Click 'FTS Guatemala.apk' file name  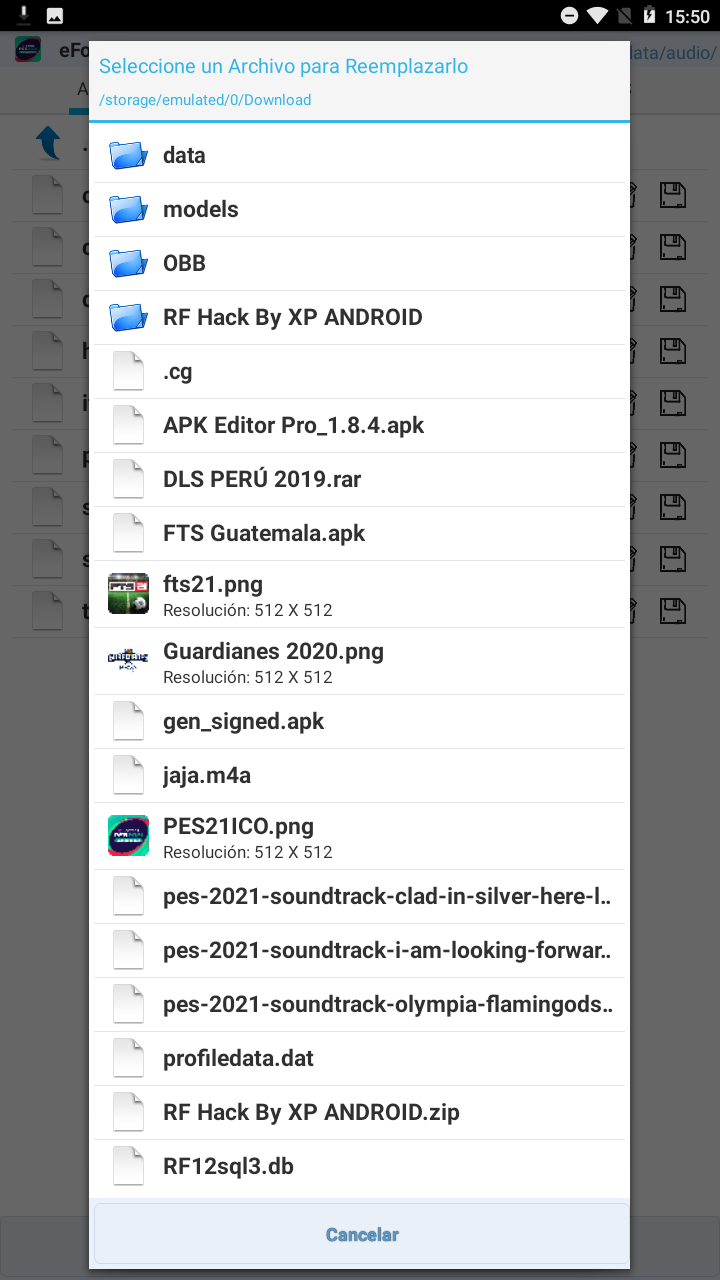tap(264, 533)
